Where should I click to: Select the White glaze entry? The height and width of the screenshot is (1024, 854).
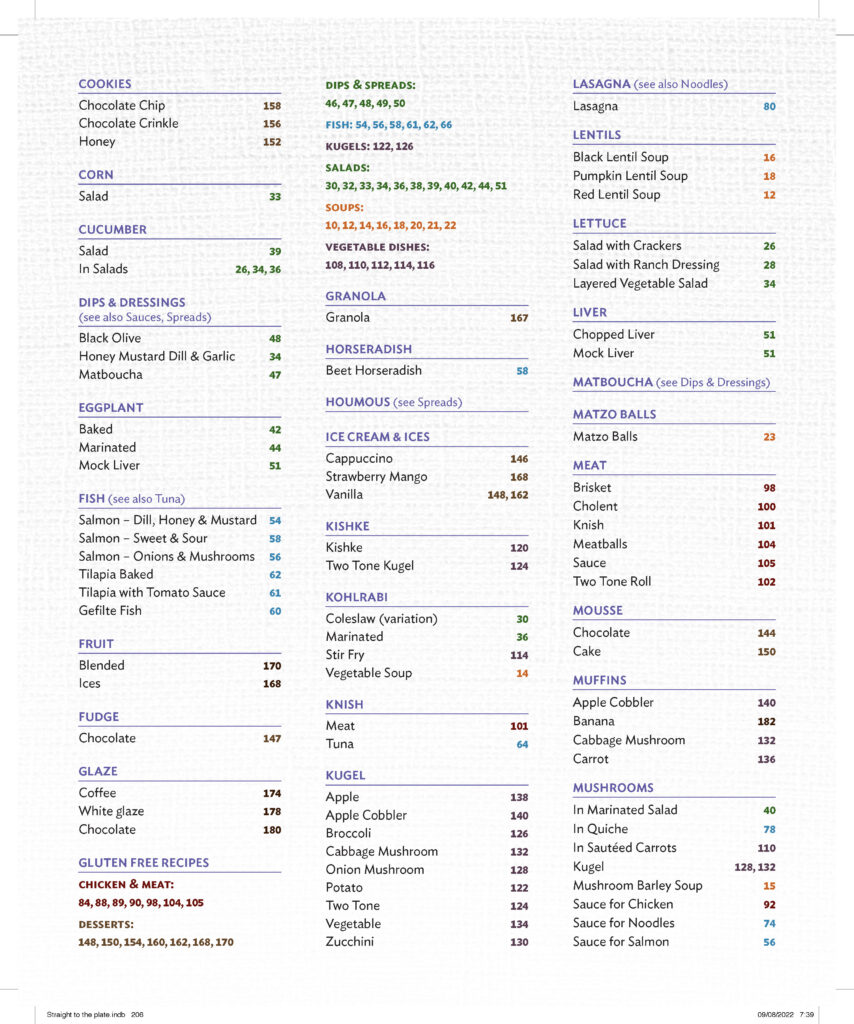pyautogui.click(x=111, y=811)
